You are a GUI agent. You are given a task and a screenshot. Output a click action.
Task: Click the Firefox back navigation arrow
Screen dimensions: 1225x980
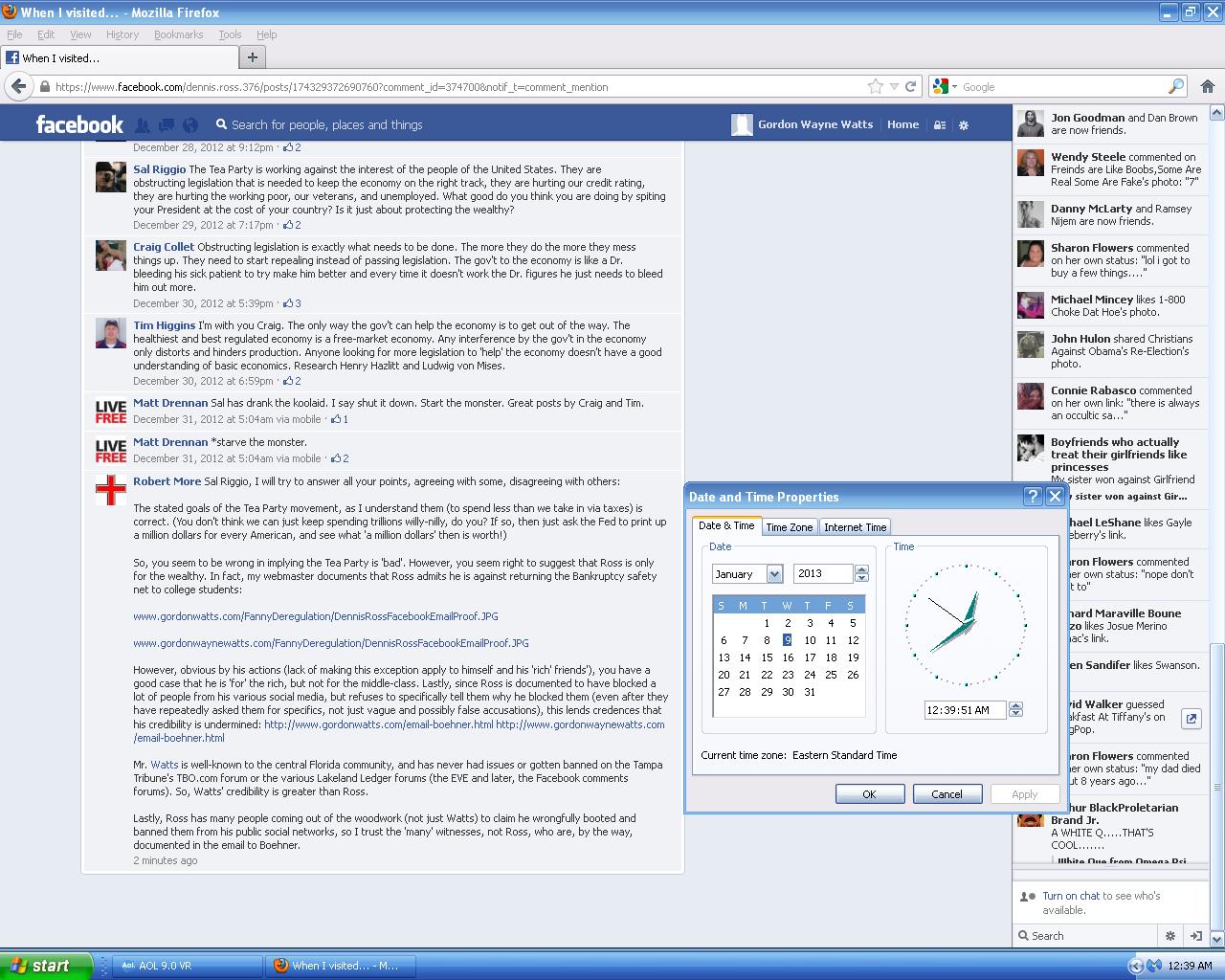tap(18, 86)
